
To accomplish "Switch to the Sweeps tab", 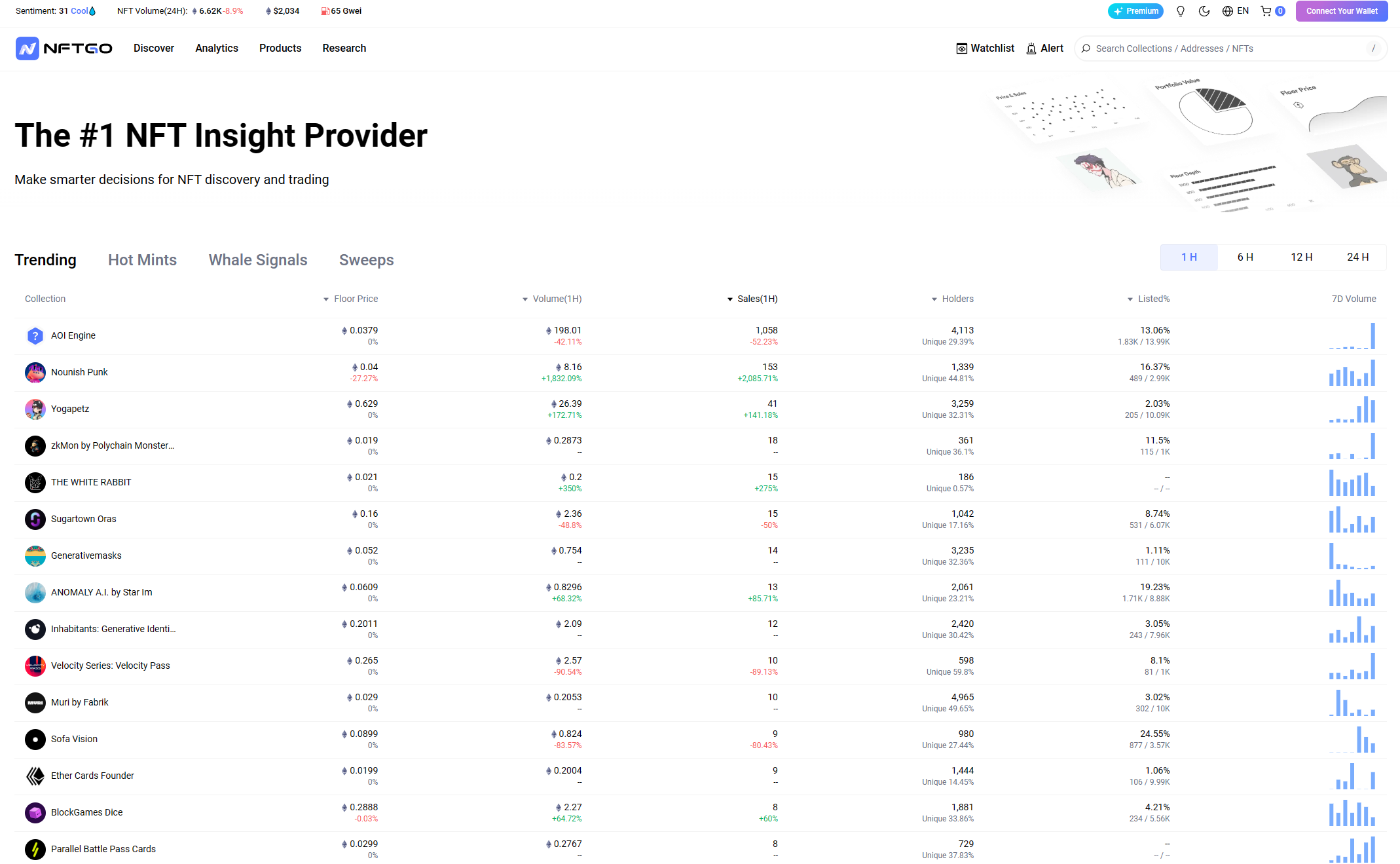I will pyautogui.click(x=367, y=260).
